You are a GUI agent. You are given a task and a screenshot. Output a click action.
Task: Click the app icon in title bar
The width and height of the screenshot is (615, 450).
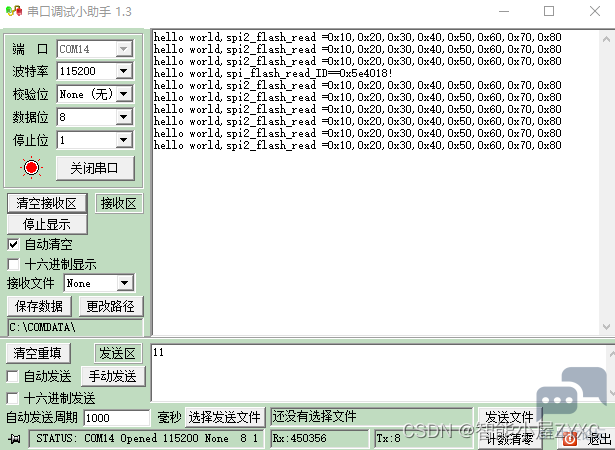click(x=14, y=11)
